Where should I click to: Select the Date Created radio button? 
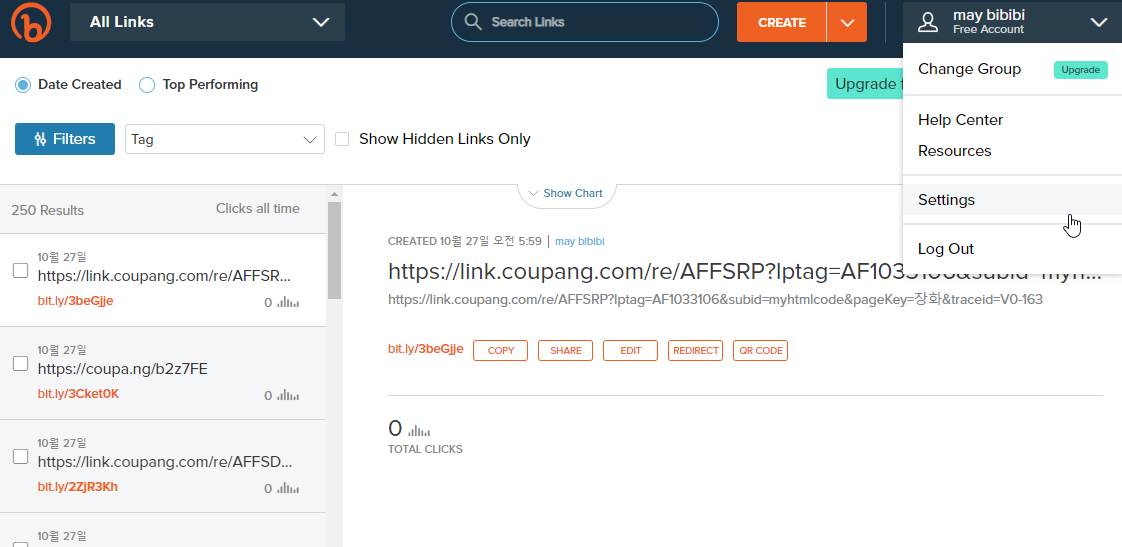click(x=23, y=84)
